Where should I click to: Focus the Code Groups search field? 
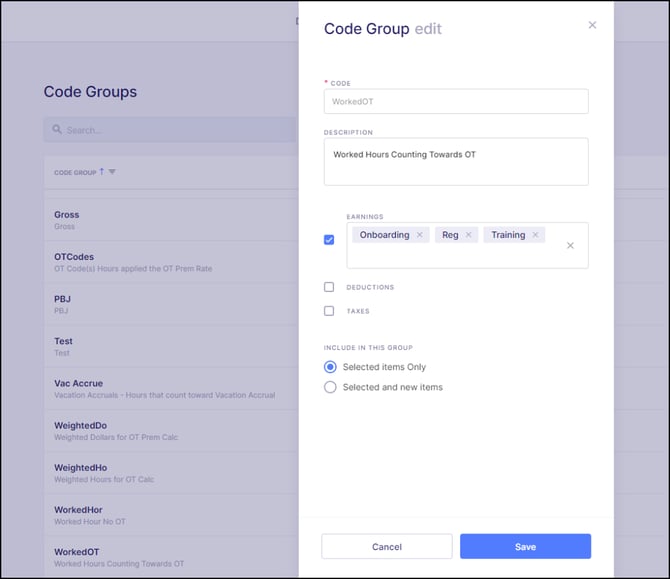170,130
